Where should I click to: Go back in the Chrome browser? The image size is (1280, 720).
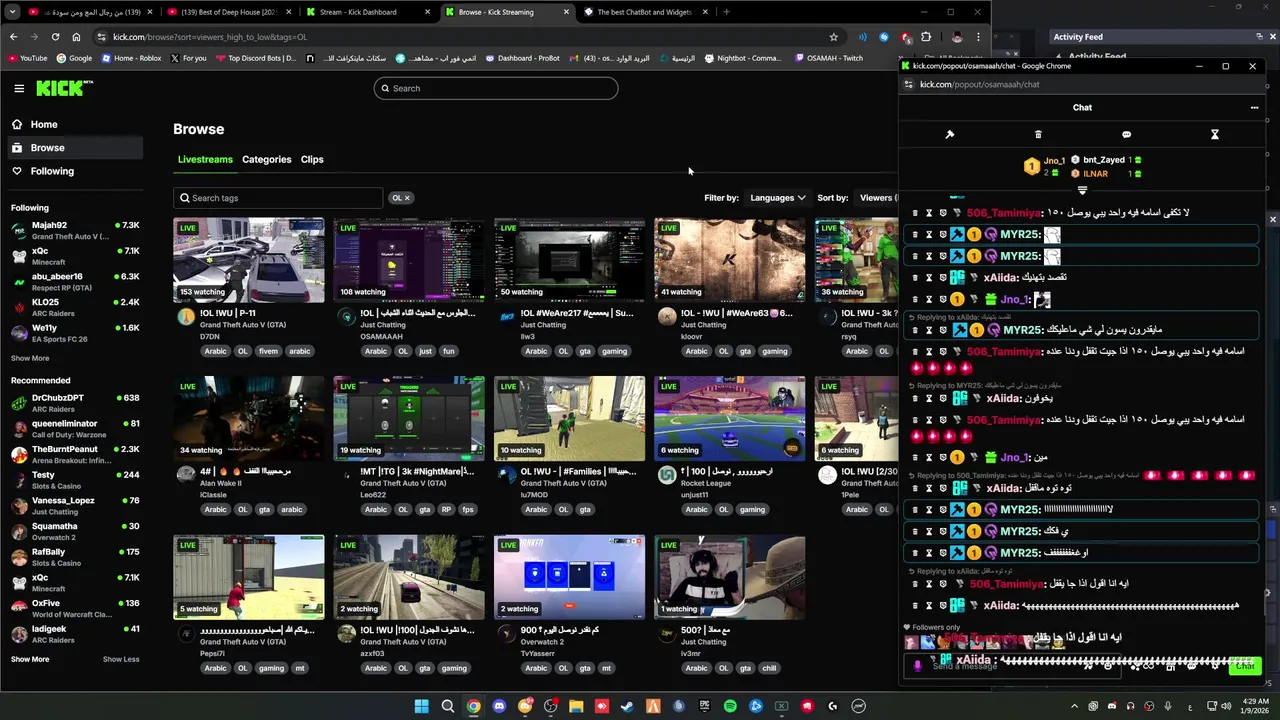(13, 37)
